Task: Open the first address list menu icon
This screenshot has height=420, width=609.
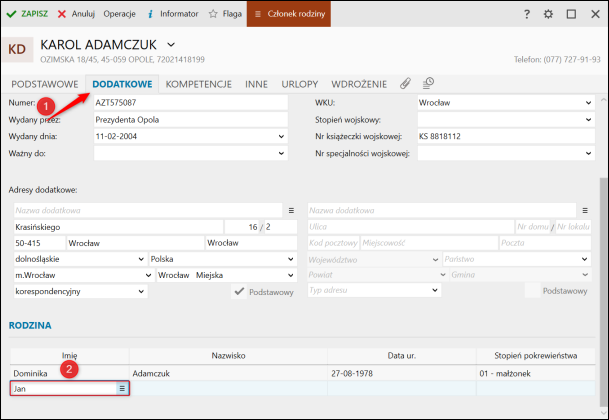Action: point(291,211)
